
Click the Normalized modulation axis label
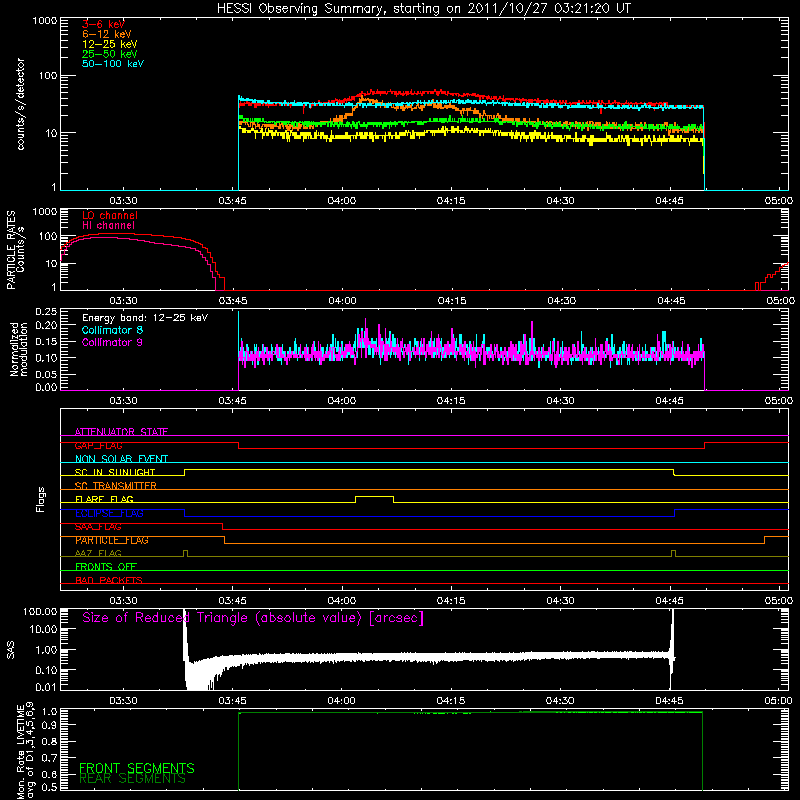pyautogui.click(x=19, y=349)
